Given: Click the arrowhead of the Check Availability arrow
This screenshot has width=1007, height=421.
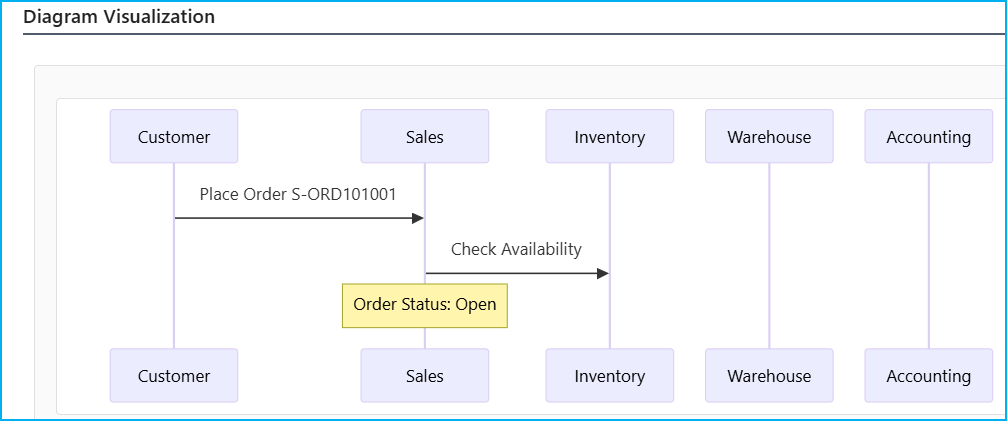Looking at the screenshot, I should pyautogui.click(x=602, y=273).
